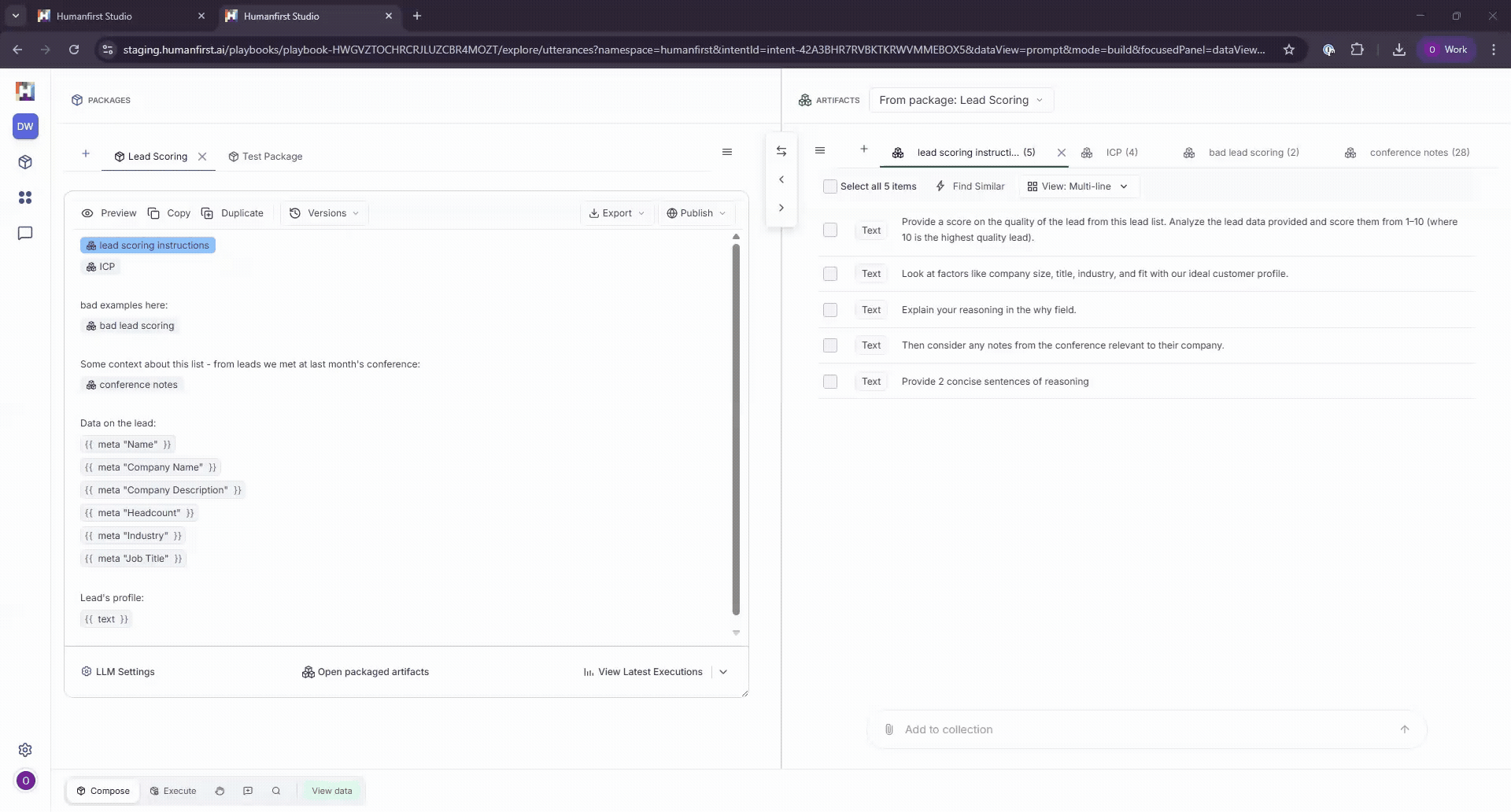Click the Execute button at bottom

(x=172, y=791)
